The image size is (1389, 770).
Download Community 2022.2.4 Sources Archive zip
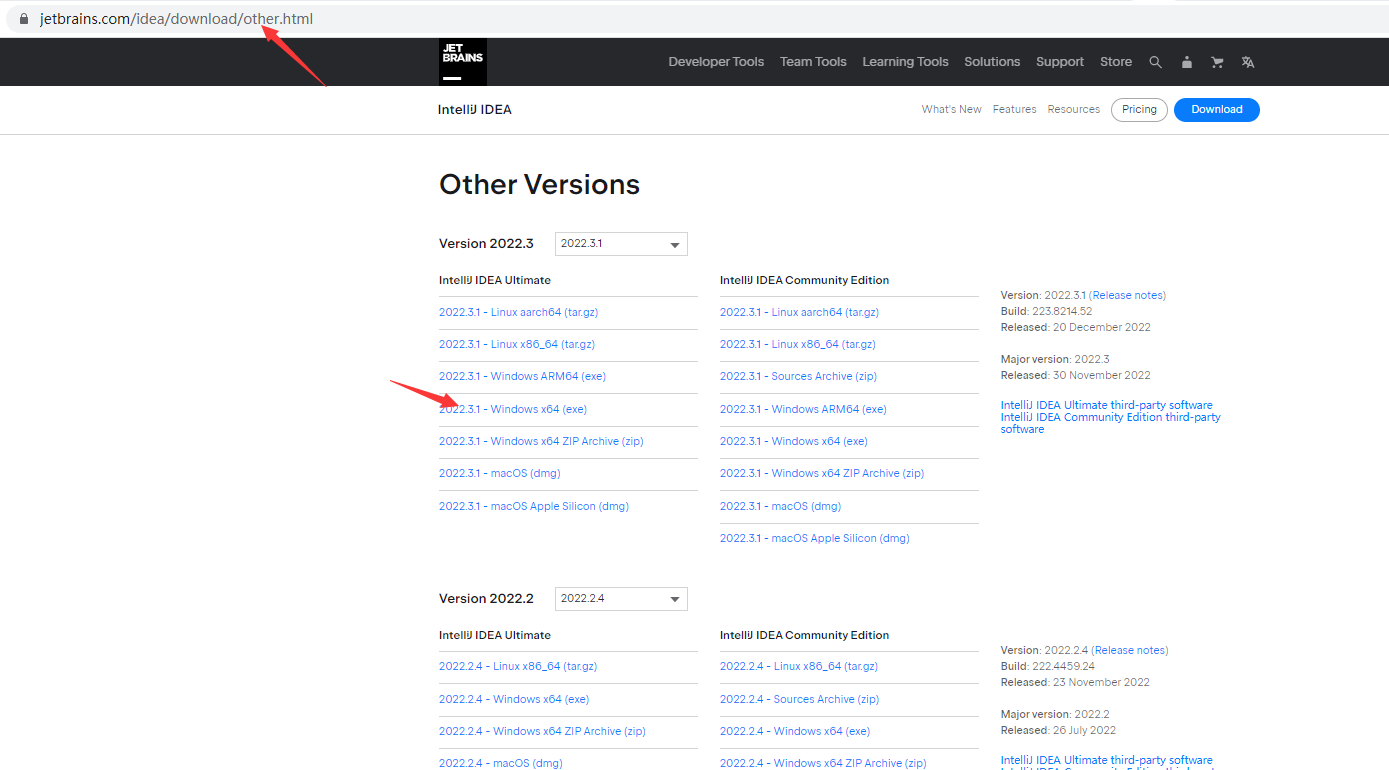pyautogui.click(x=800, y=699)
